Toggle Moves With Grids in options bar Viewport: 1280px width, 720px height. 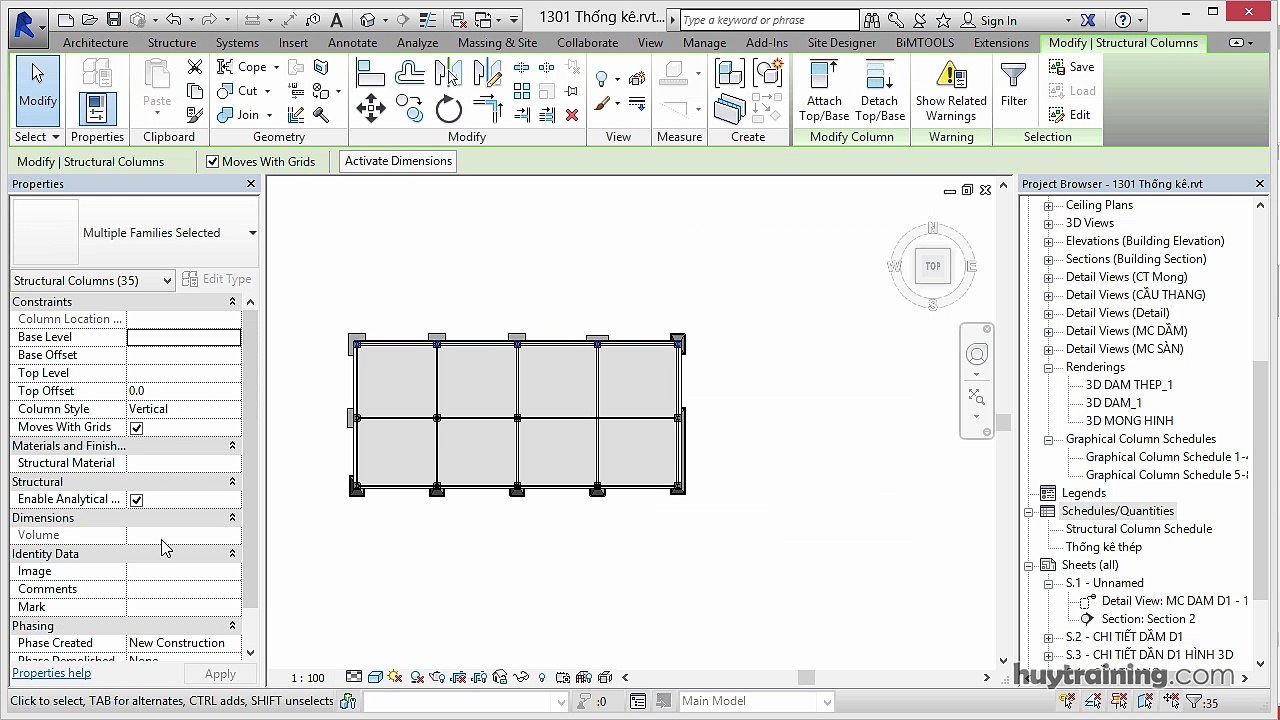click(212, 161)
